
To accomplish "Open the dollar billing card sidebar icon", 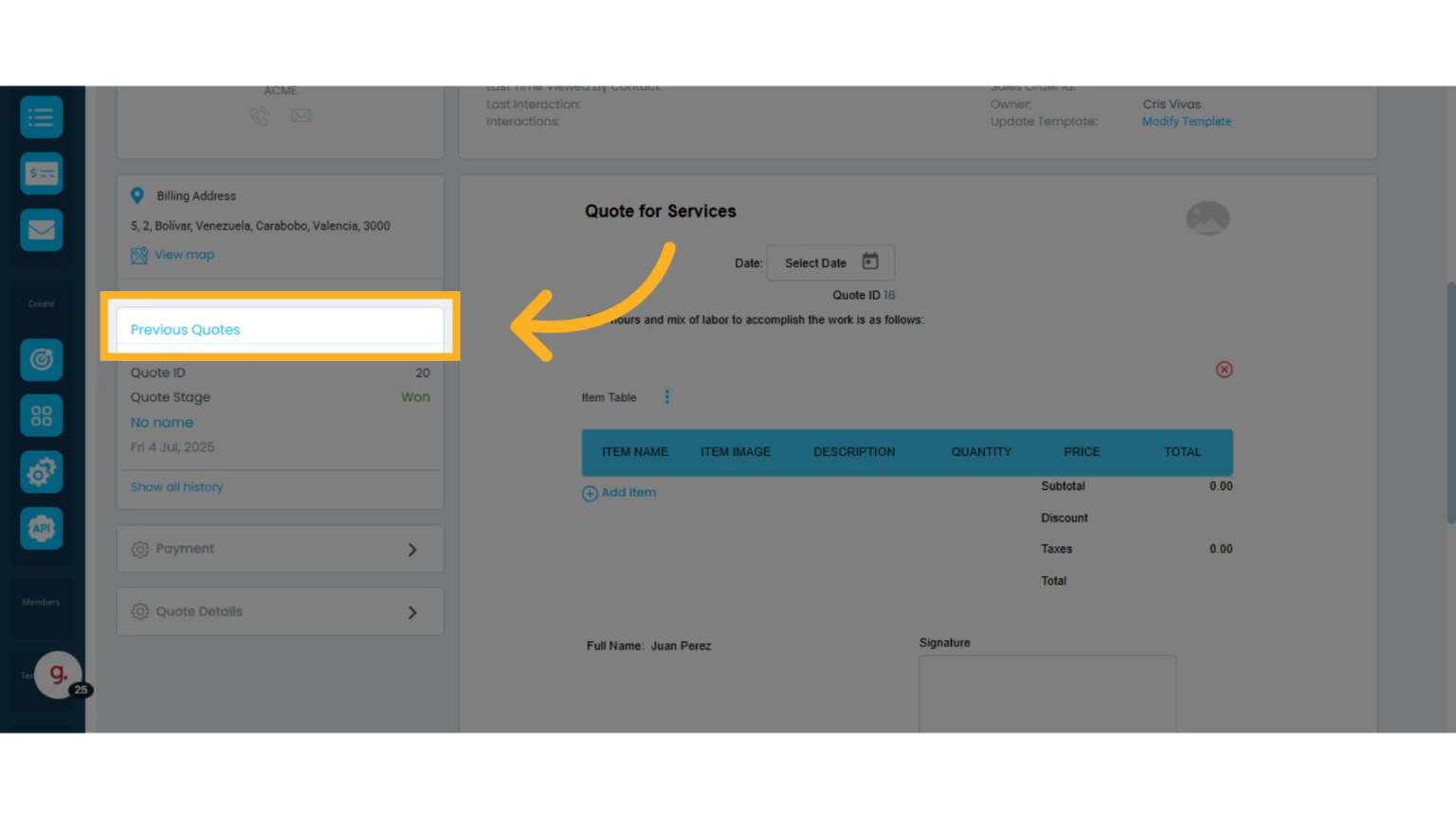I will coord(41,173).
